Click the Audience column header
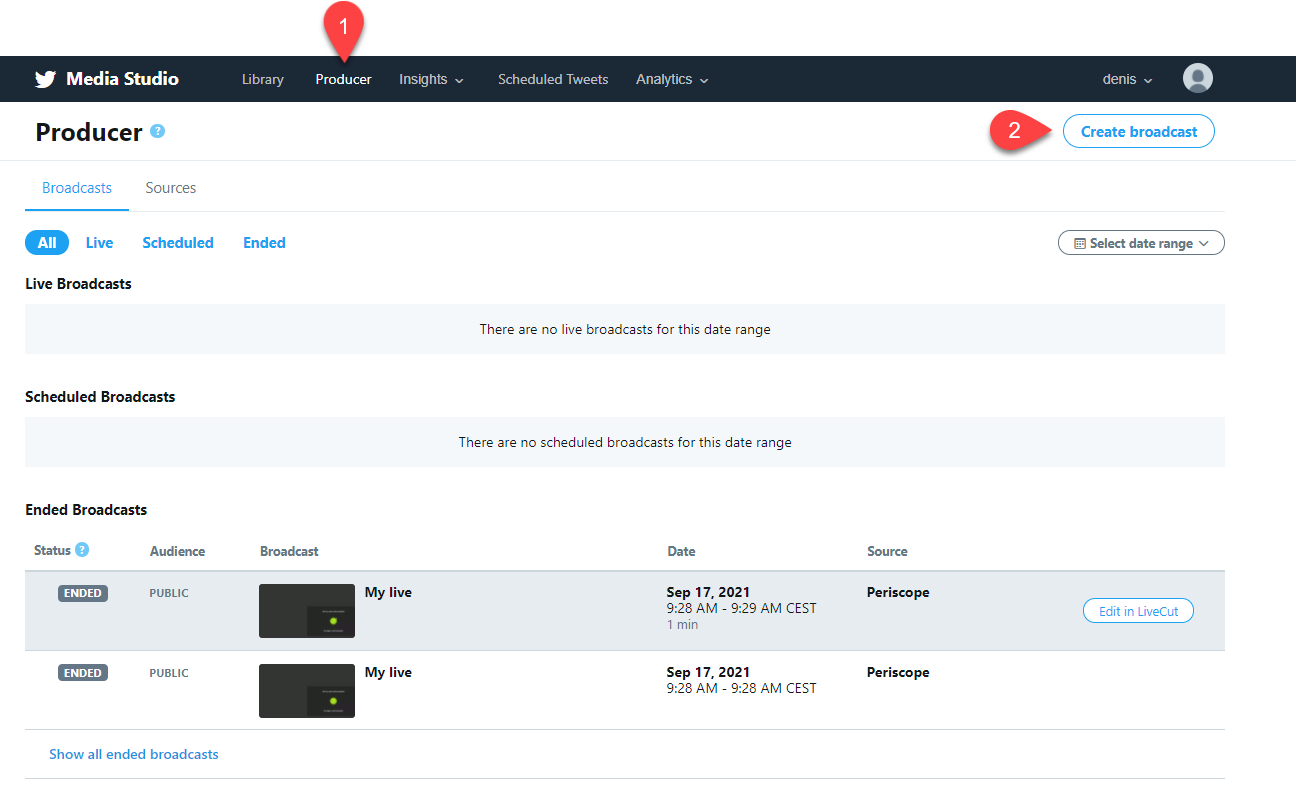The height and width of the screenshot is (796, 1296). (x=177, y=551)
